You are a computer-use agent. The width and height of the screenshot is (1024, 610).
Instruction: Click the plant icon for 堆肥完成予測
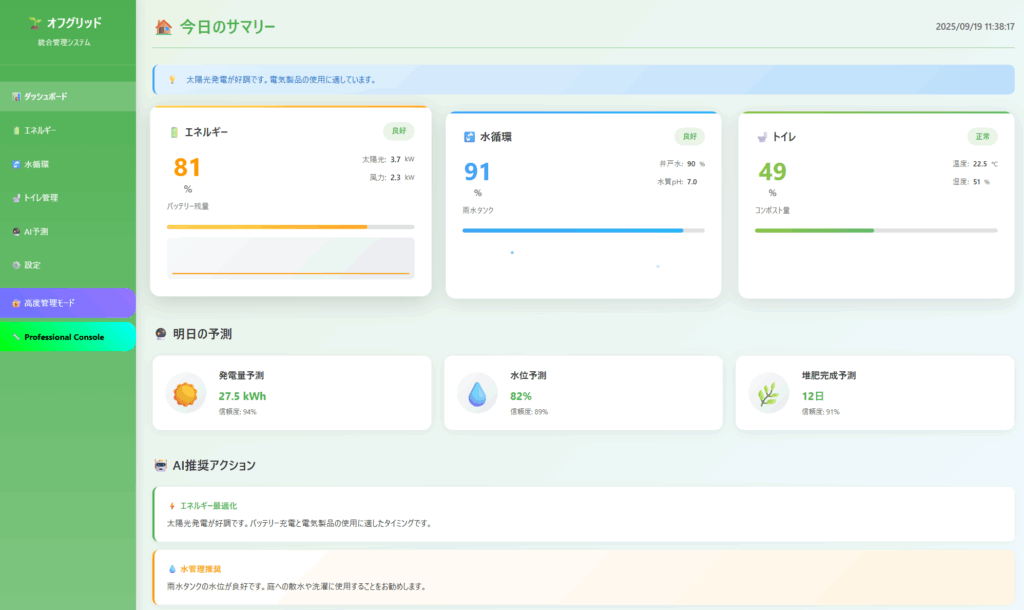point(768,393)
